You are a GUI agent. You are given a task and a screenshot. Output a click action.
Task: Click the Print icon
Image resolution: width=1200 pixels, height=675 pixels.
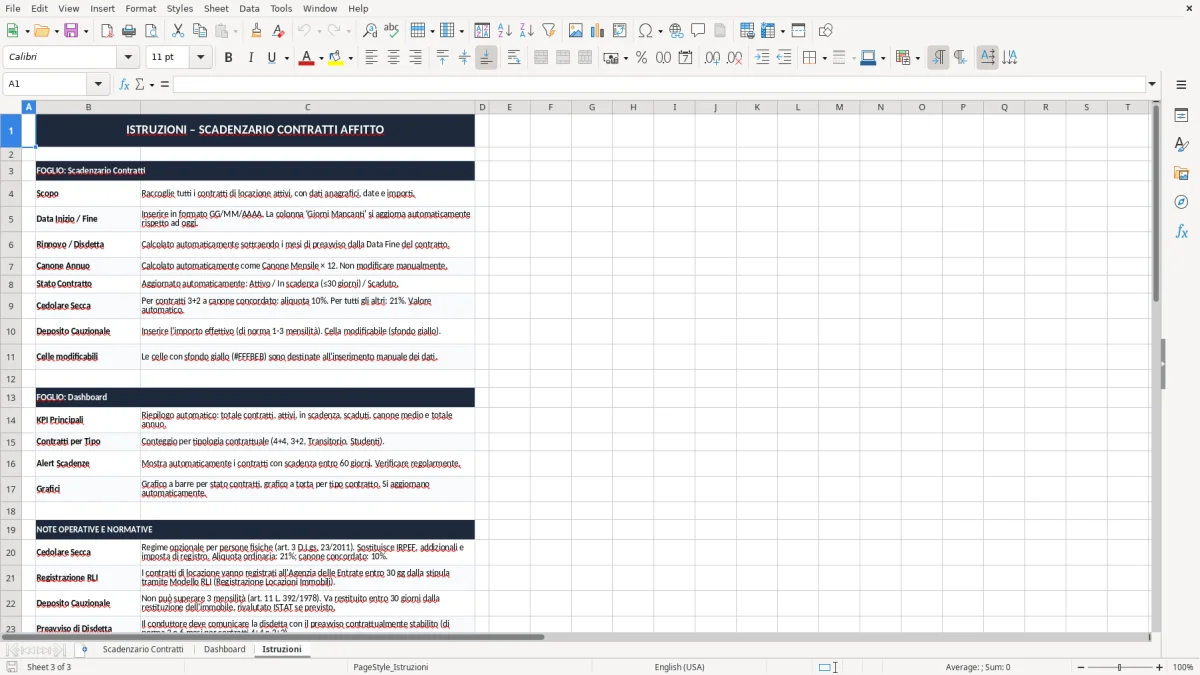pyautogui.click(x=129, y=31)
